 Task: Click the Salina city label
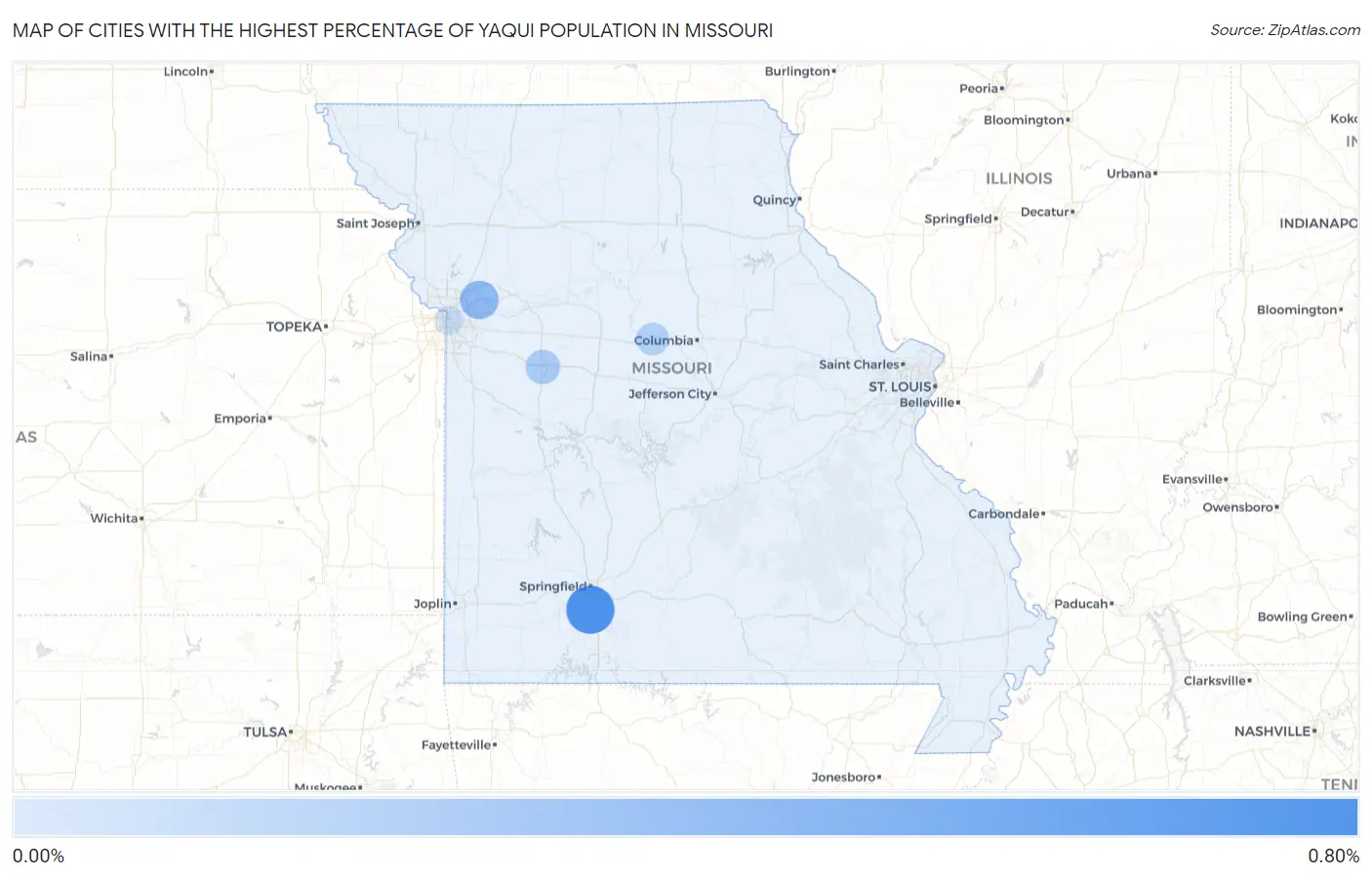click(x=89, y=357)
